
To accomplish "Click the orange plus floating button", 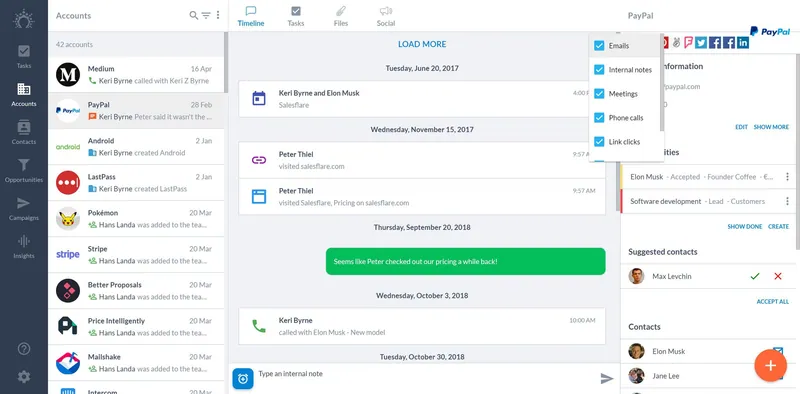I will point(770,365).
